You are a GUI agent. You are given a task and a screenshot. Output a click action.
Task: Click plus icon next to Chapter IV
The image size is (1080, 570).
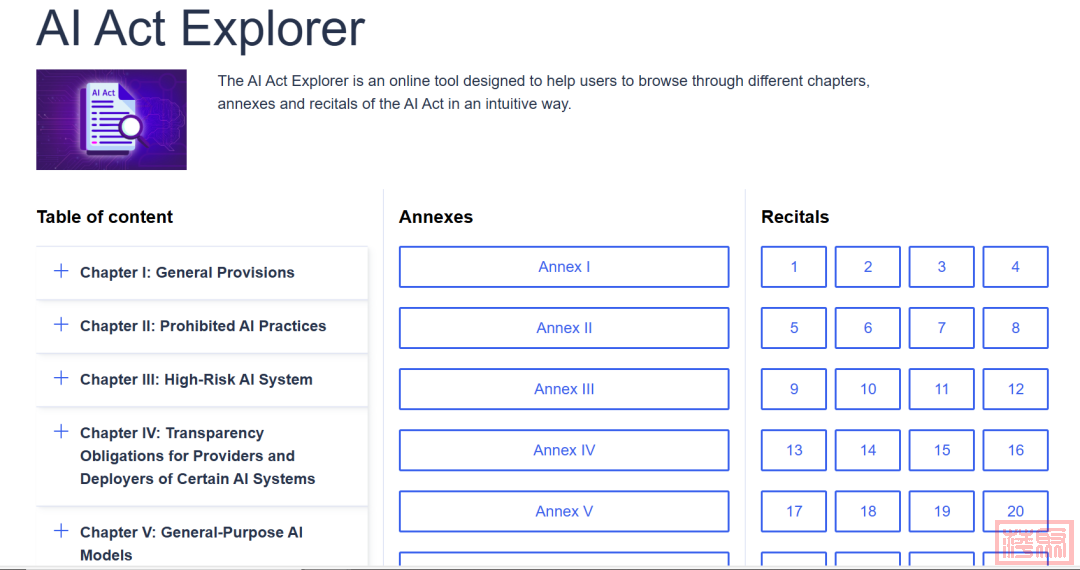tap(61, 432)
